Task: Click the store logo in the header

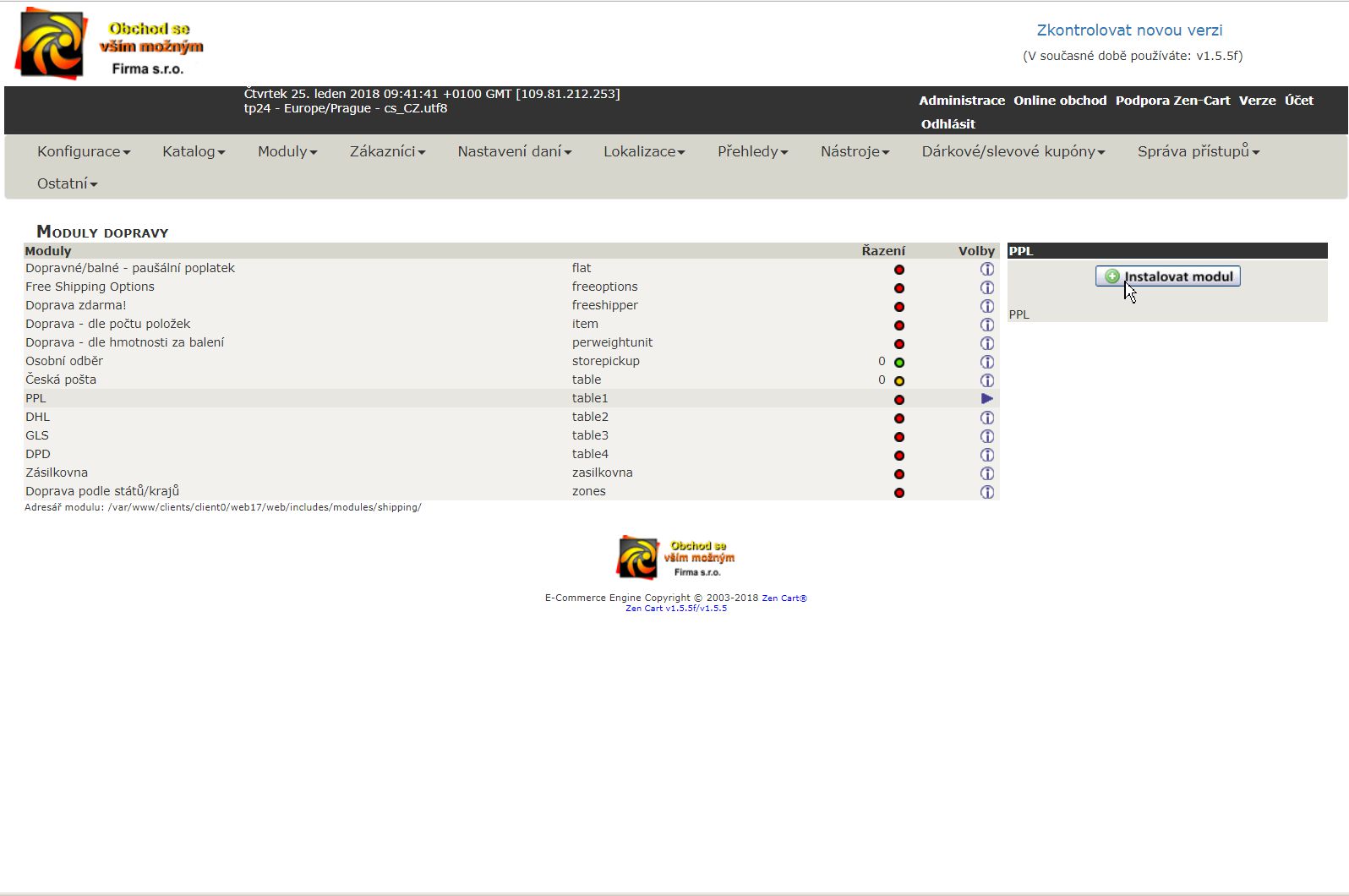Action: [110, 44]
